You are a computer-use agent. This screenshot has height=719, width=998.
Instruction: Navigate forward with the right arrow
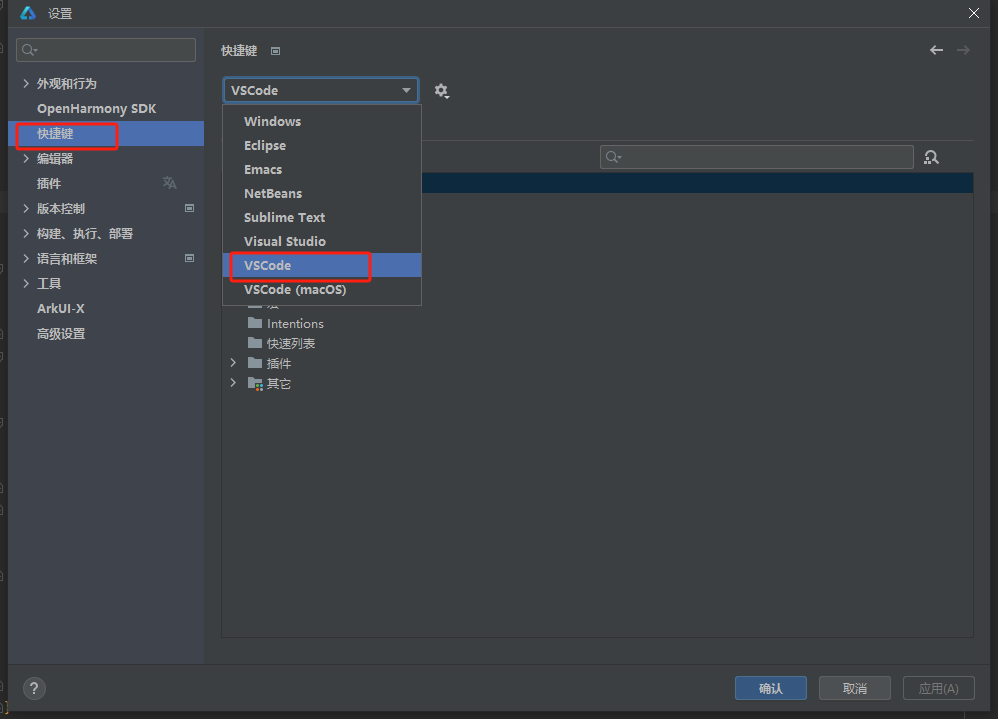click(x=963, y=50)
